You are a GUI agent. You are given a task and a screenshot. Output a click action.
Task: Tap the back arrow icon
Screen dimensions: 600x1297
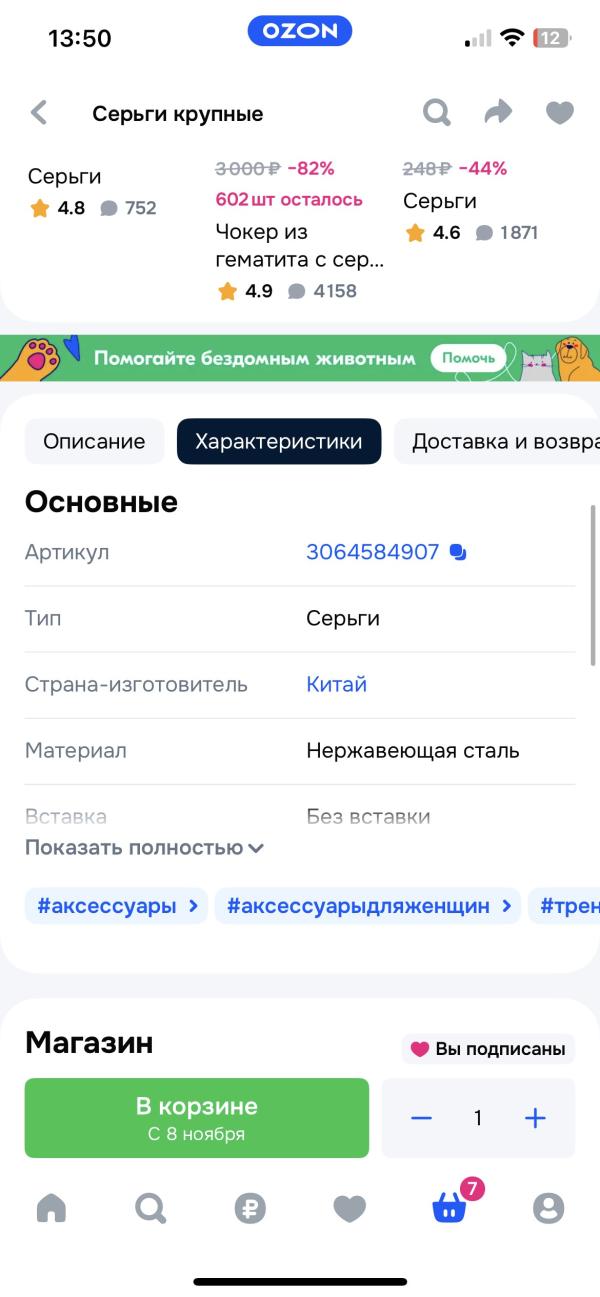pos(39,113)
